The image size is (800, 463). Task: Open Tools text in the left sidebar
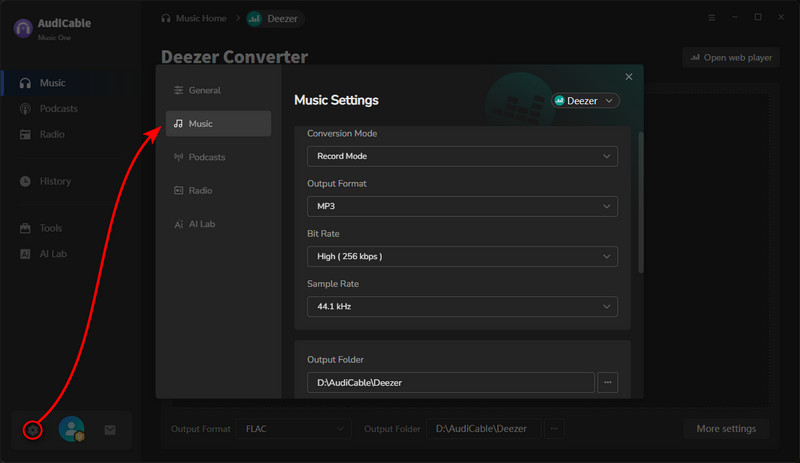(x=51, y=228)
